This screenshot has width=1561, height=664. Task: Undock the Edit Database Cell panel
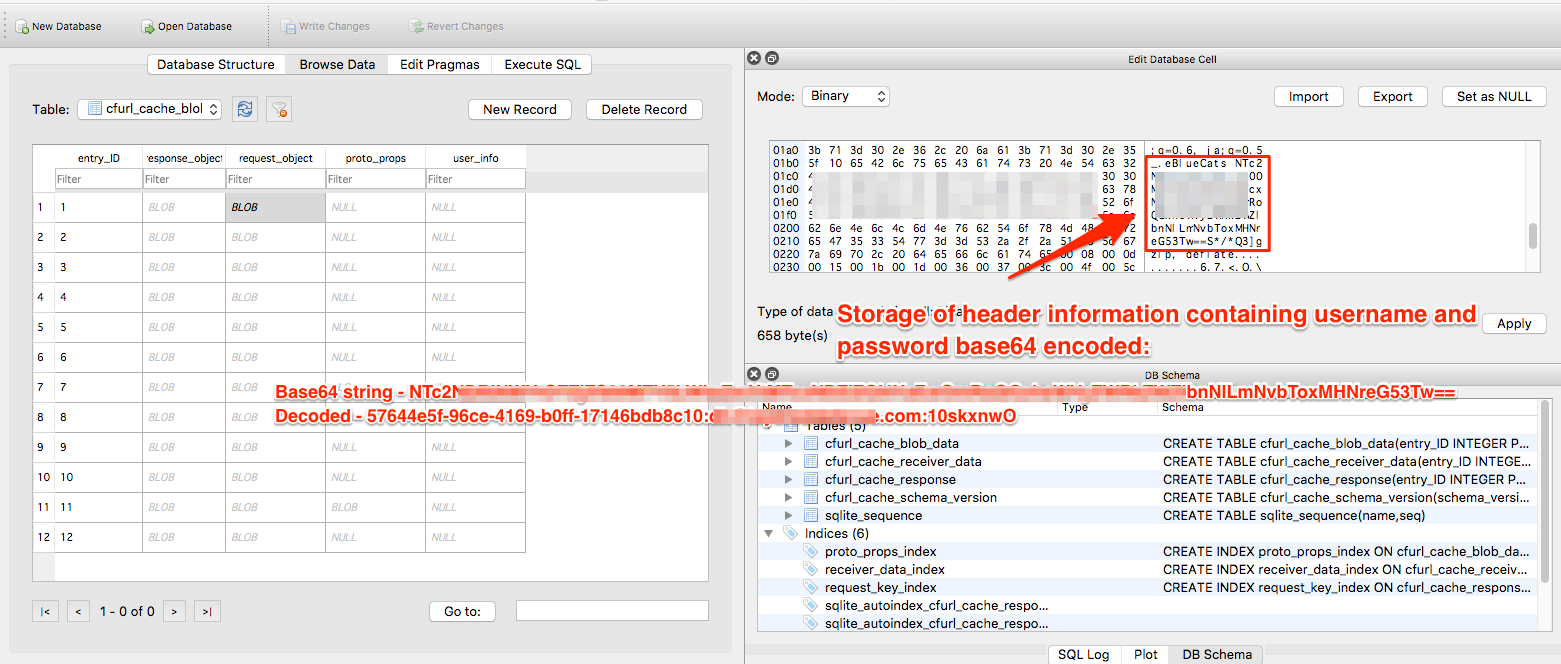772,59
